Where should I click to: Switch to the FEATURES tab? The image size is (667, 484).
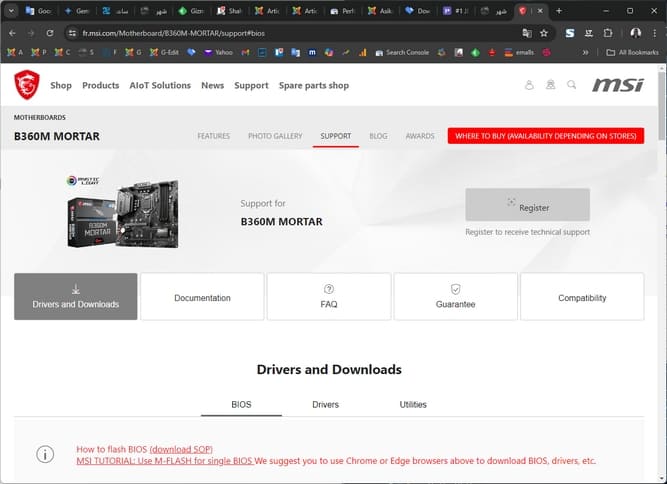(214, 136)
